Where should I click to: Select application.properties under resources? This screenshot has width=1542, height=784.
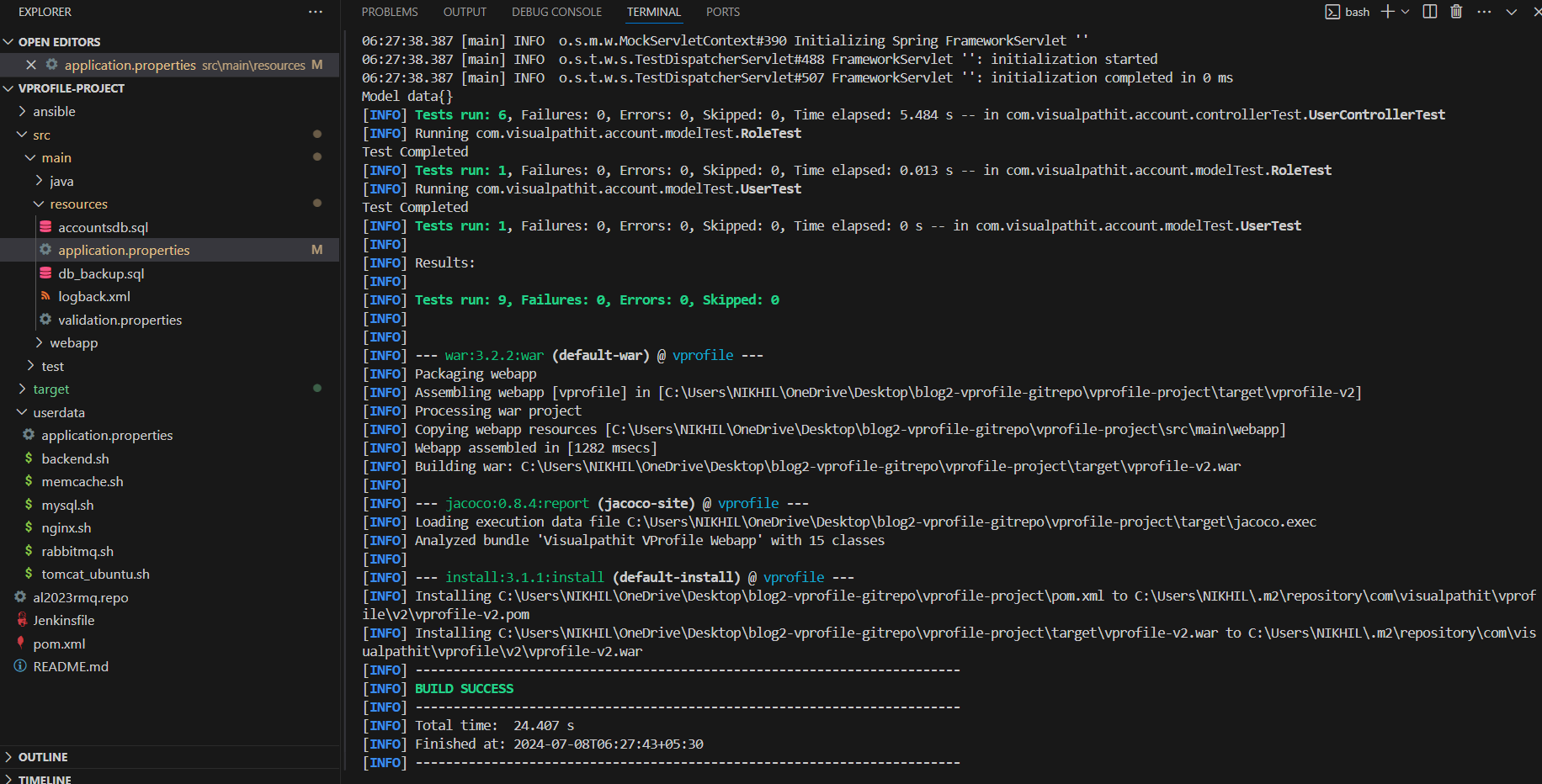pyautogui.click(x=124, y=250)
